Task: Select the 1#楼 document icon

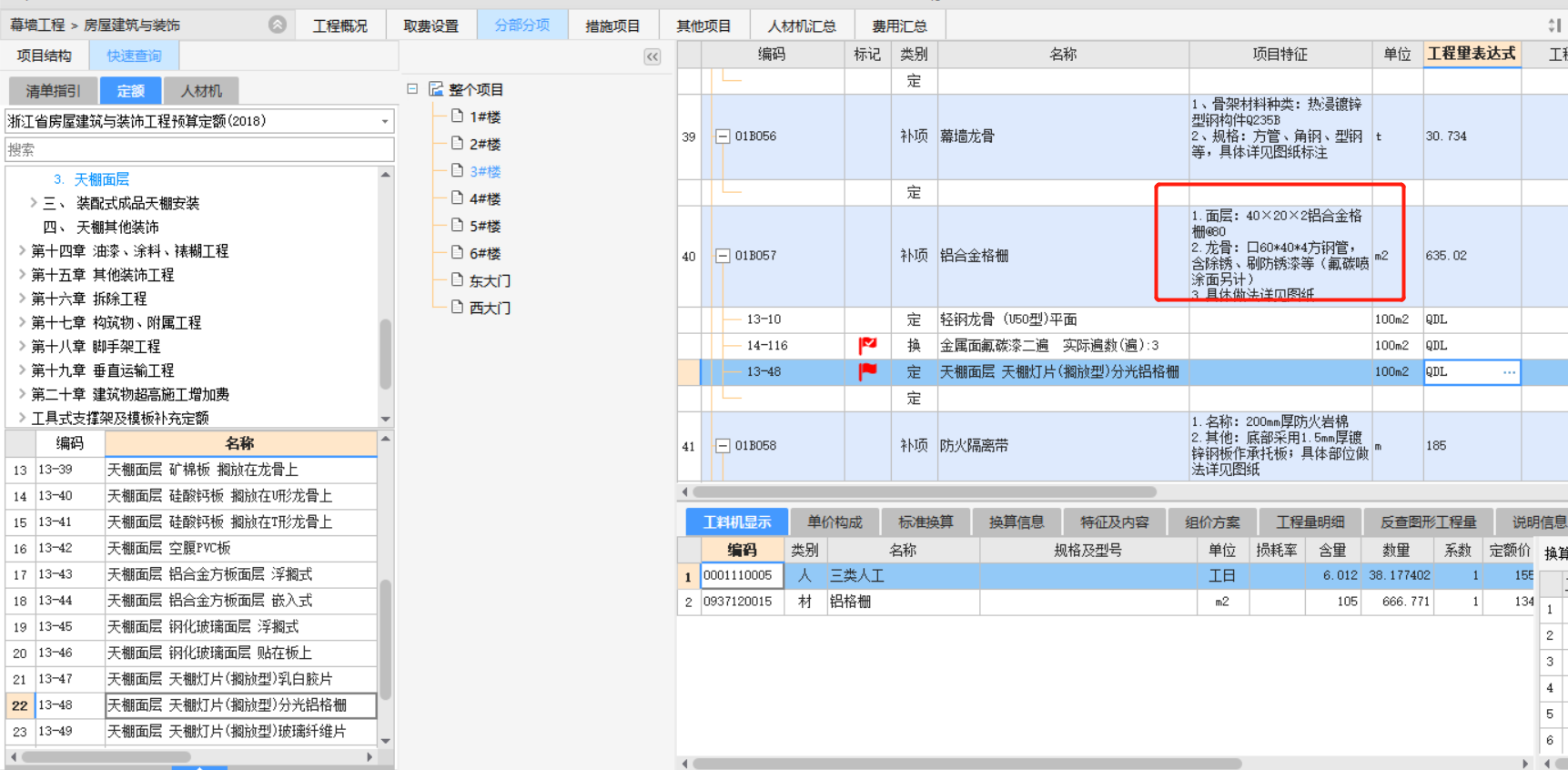Action: pos(458,116)
